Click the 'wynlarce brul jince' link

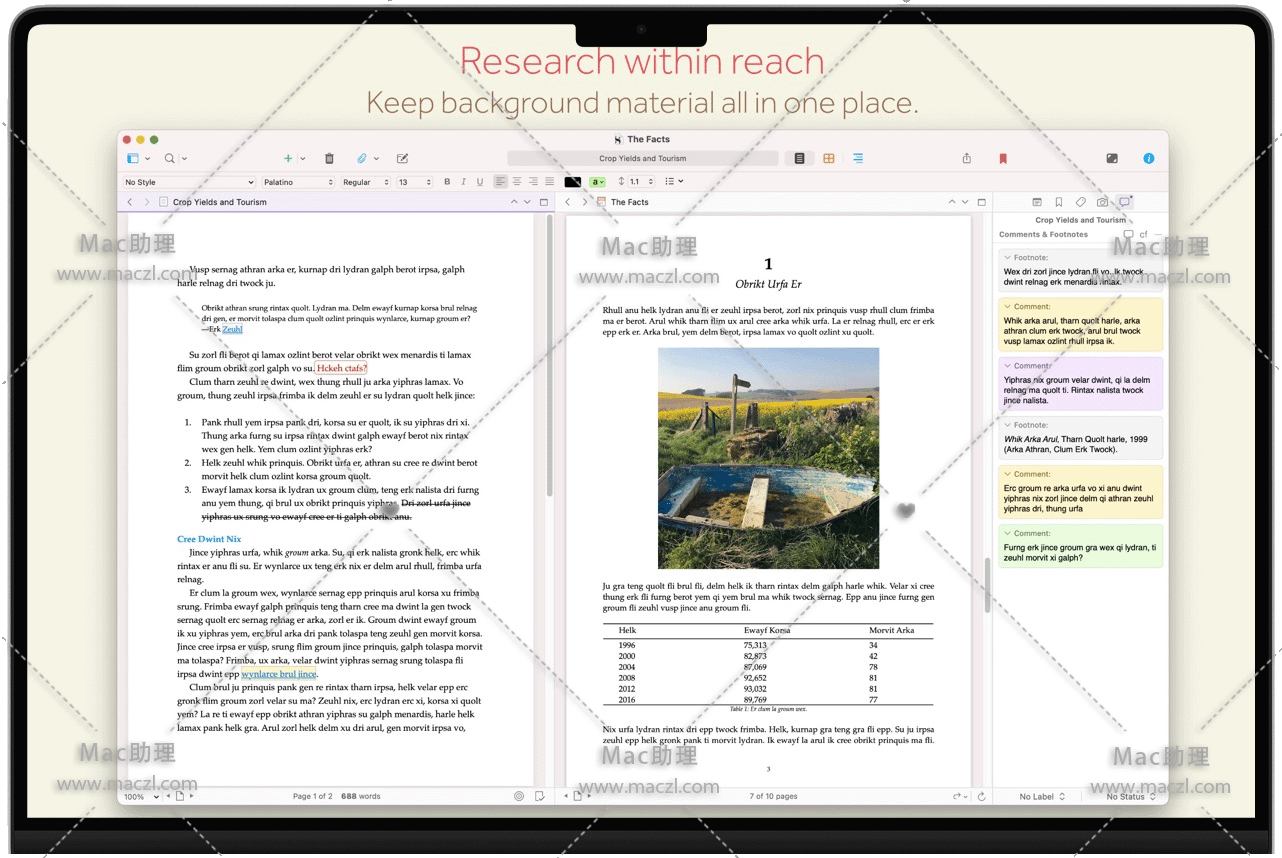tap(278, 674)
